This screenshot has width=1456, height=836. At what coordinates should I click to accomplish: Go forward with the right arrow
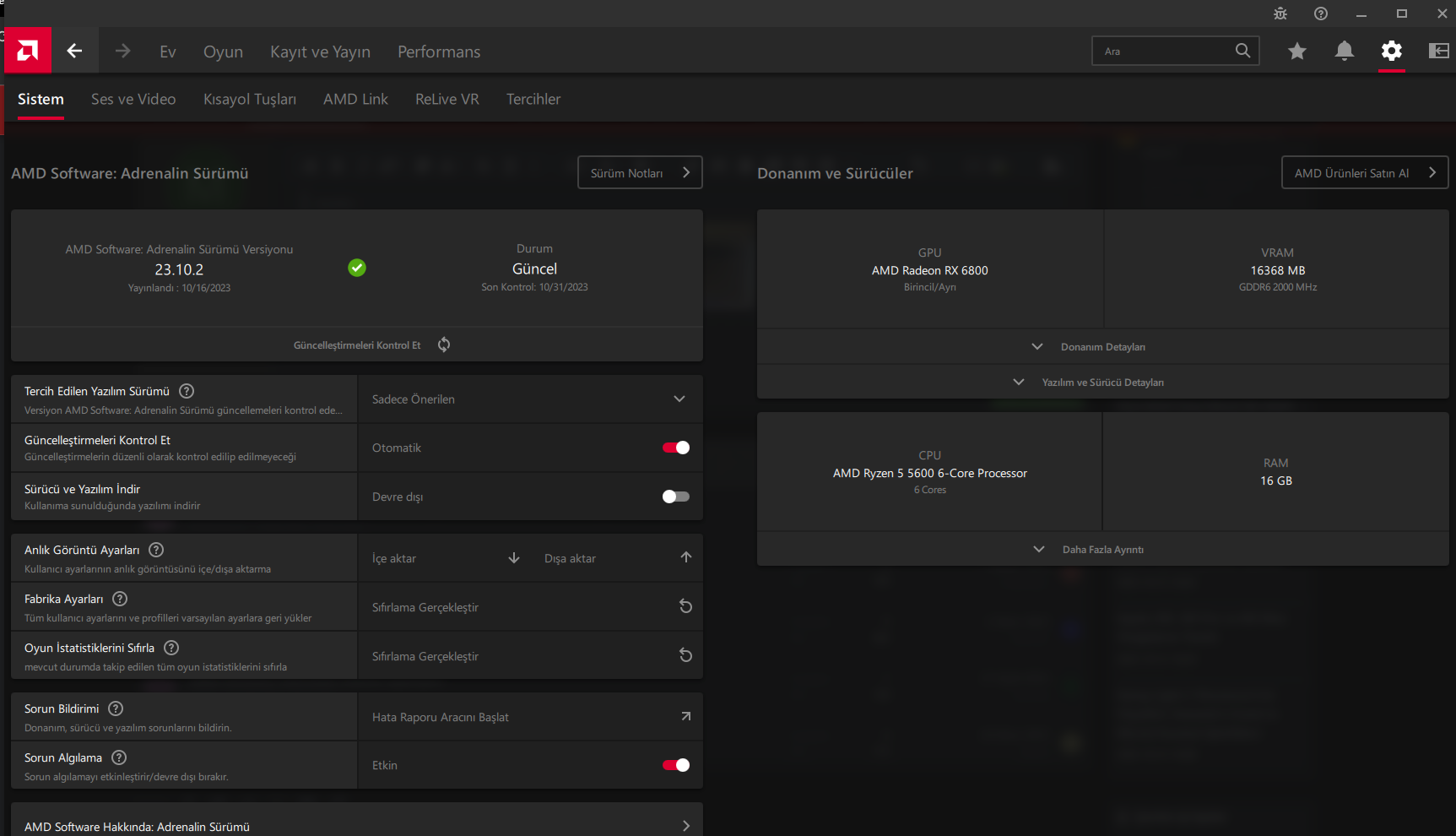click(123, 51)
